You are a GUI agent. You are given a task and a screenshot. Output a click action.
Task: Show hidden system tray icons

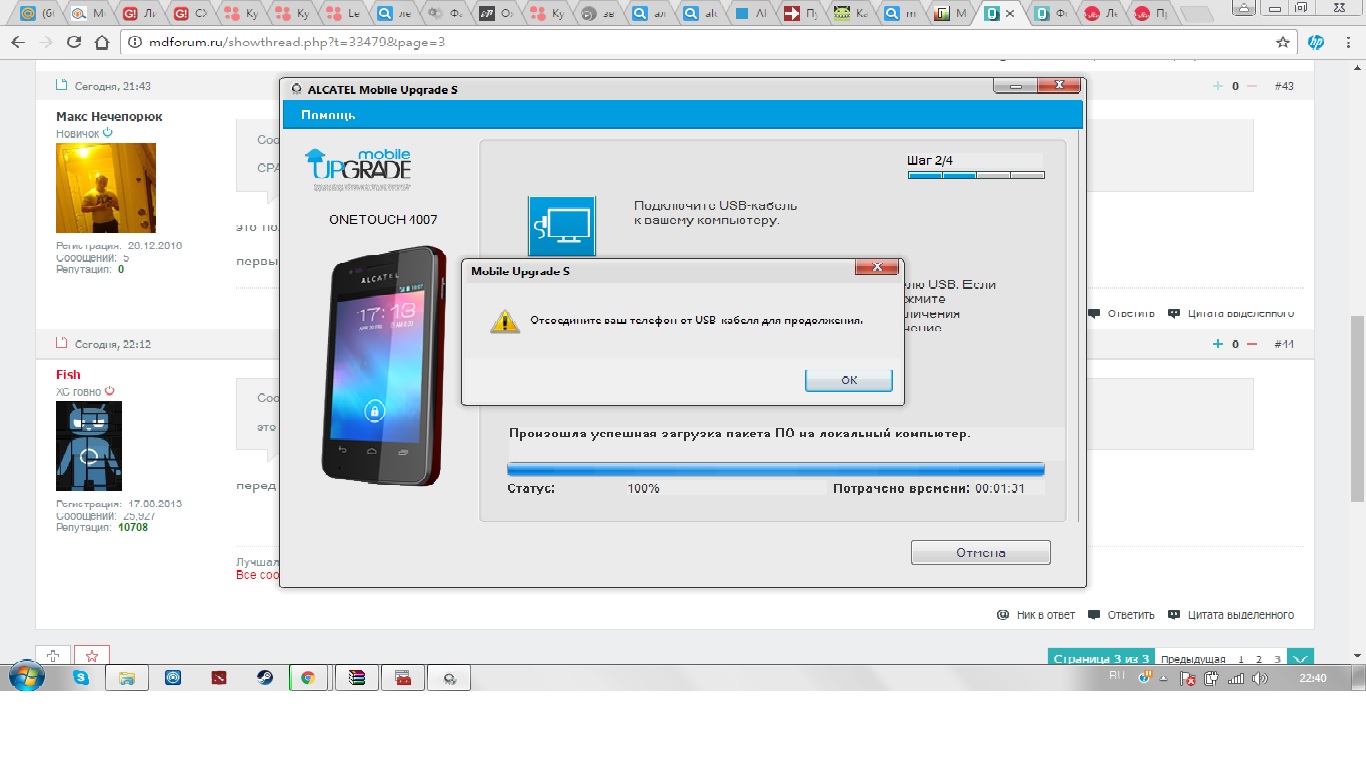[1164, 678]
